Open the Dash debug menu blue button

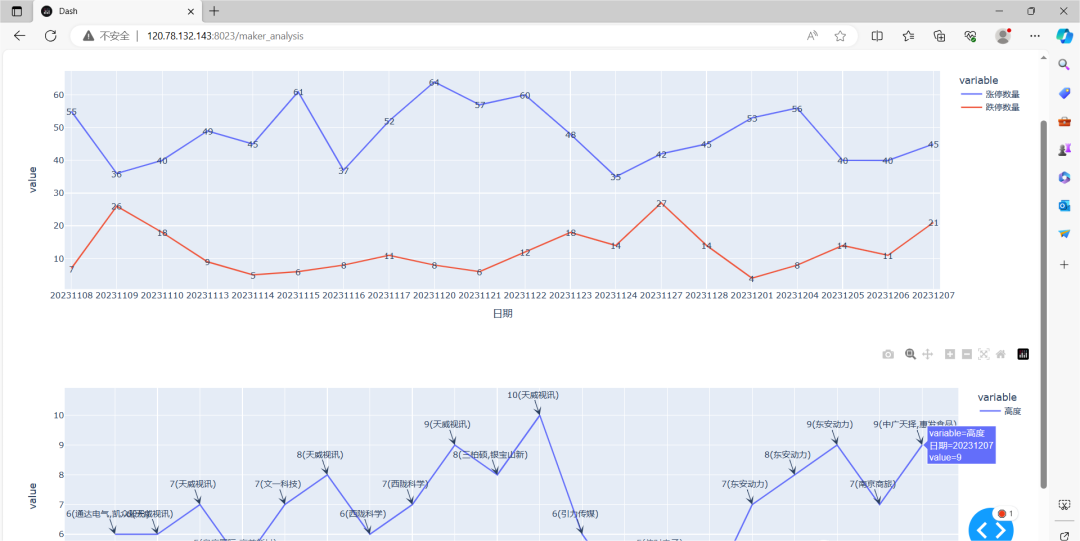pos(991,528)
